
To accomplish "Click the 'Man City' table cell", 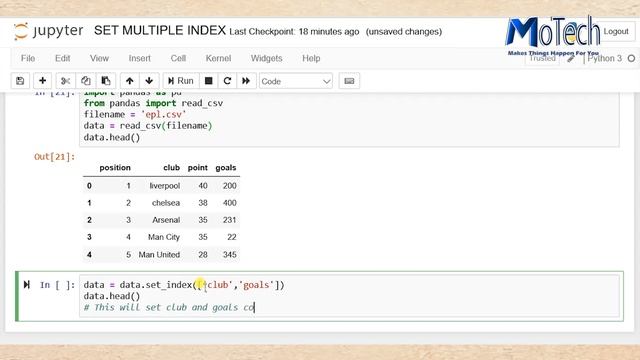I will click(164, 237).
